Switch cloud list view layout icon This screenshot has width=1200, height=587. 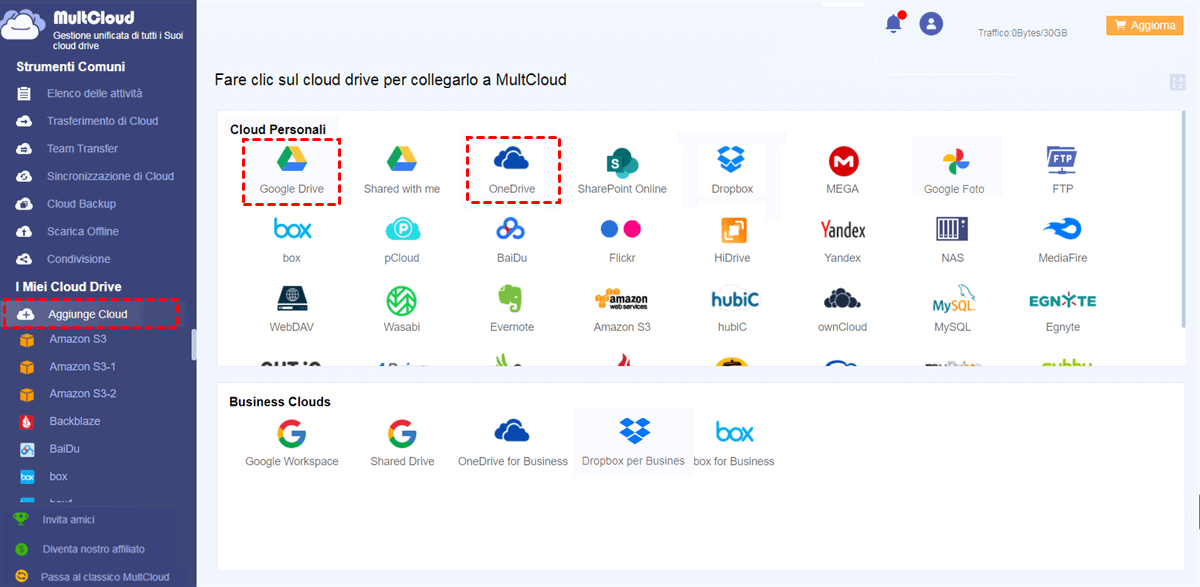pyautogui.click(x=1176, y=83)
